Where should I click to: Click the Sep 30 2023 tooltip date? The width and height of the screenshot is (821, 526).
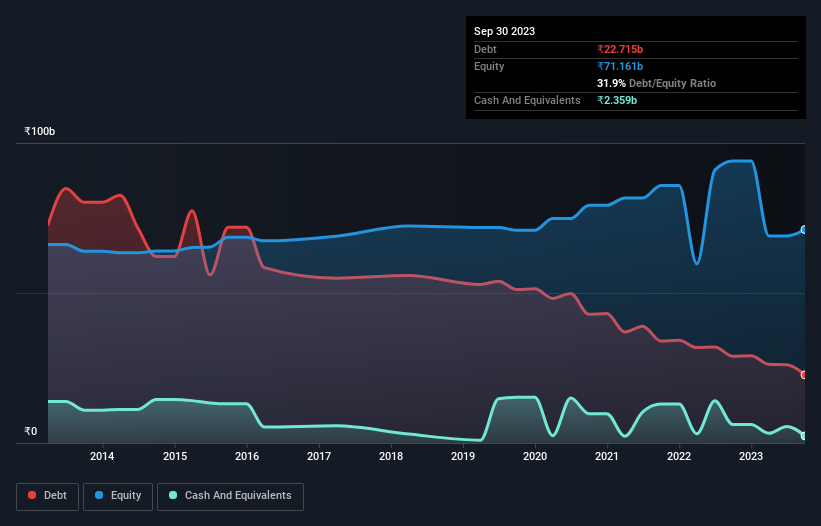click(504, 31)
